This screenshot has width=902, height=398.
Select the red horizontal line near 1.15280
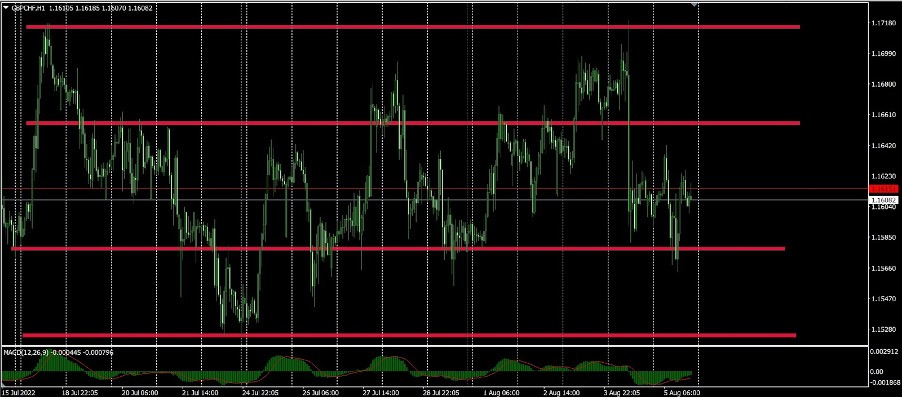point(409,335)
